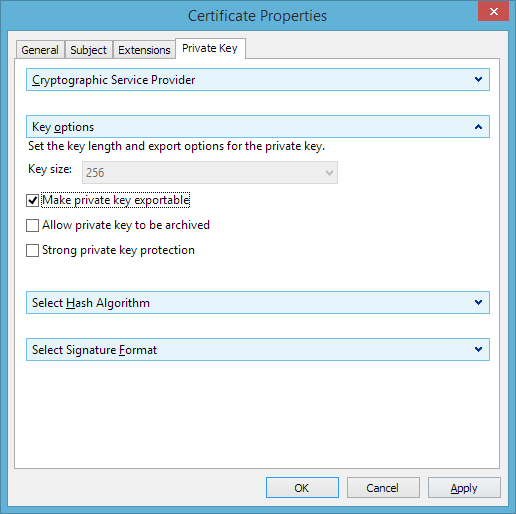Screen dimensions: 516x514
Task: Open the Key size dropdown
Action: 210,173
